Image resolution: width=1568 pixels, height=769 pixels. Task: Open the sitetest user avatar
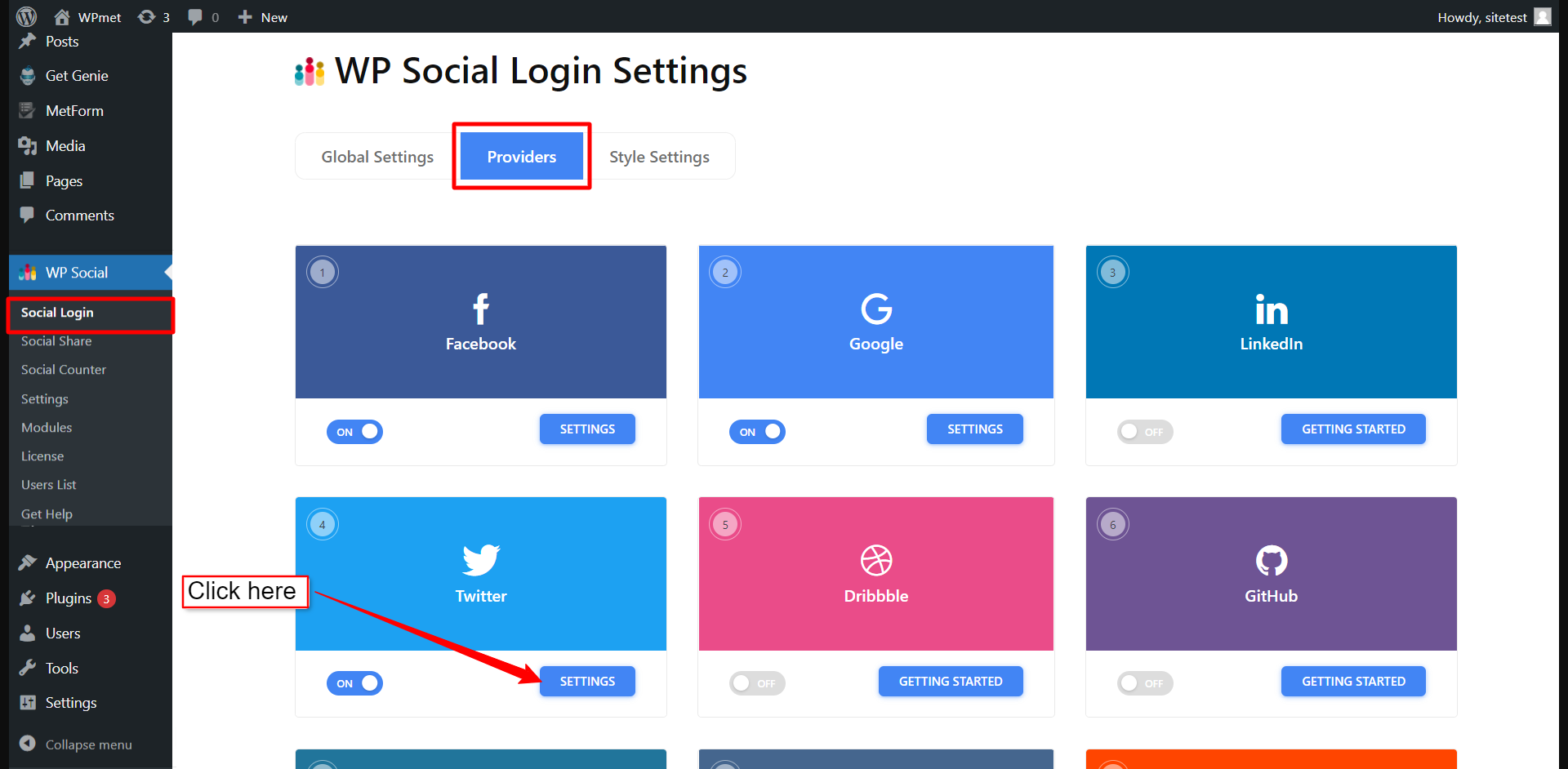pyautogui.click(x=1542, y=16)
